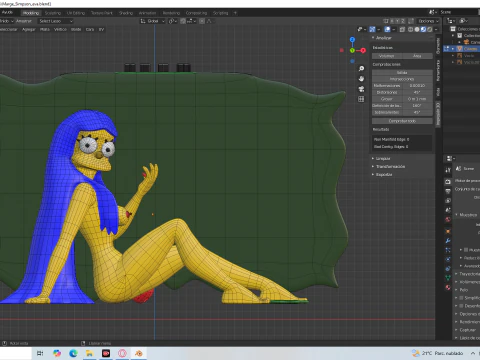Viewport: 480px width, 360px height.
Task: Click the red X axis gizmo ball
Action: click(x=363, y=50)
